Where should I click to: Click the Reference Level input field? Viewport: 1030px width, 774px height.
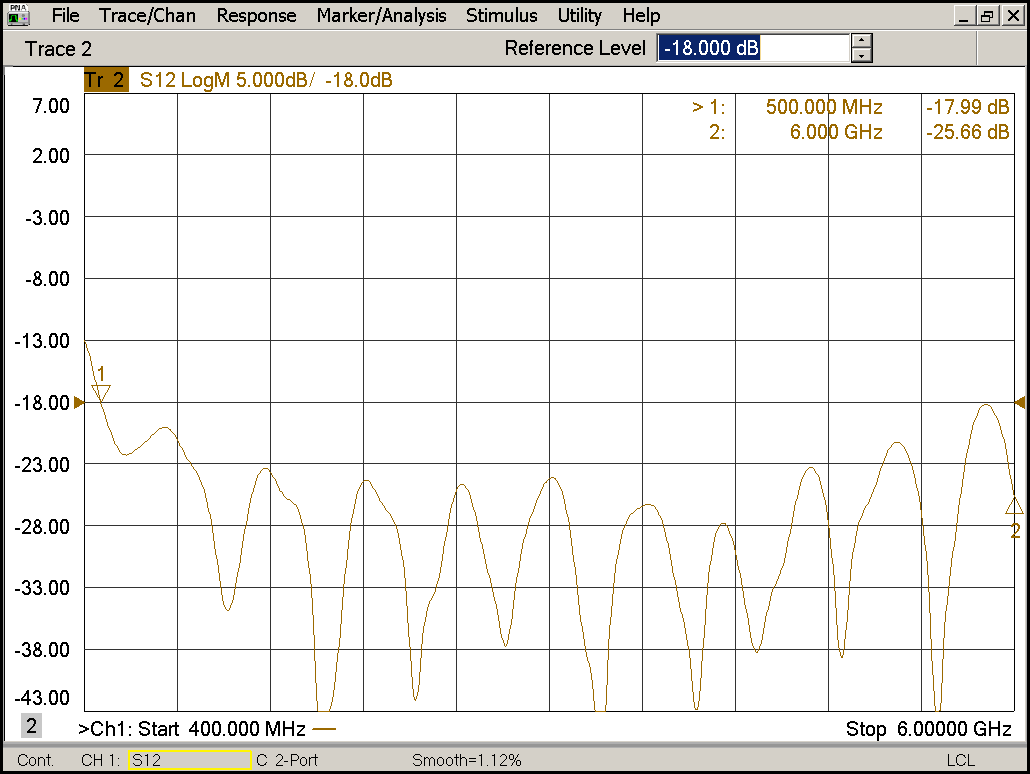point(752,48)
